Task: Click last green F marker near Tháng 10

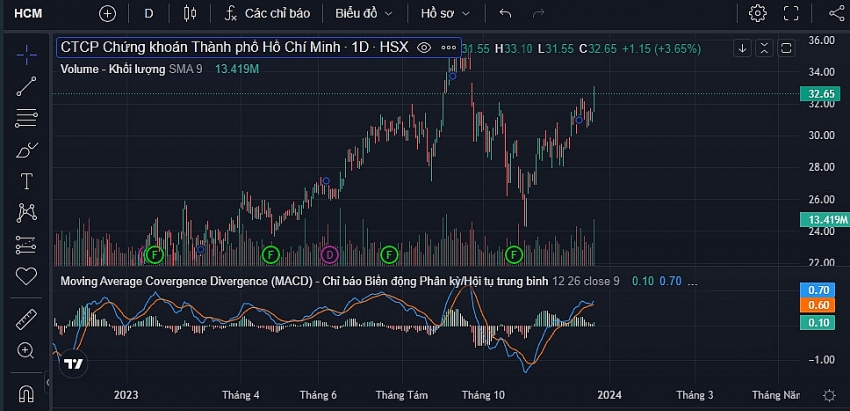Action: click(513, 254)
